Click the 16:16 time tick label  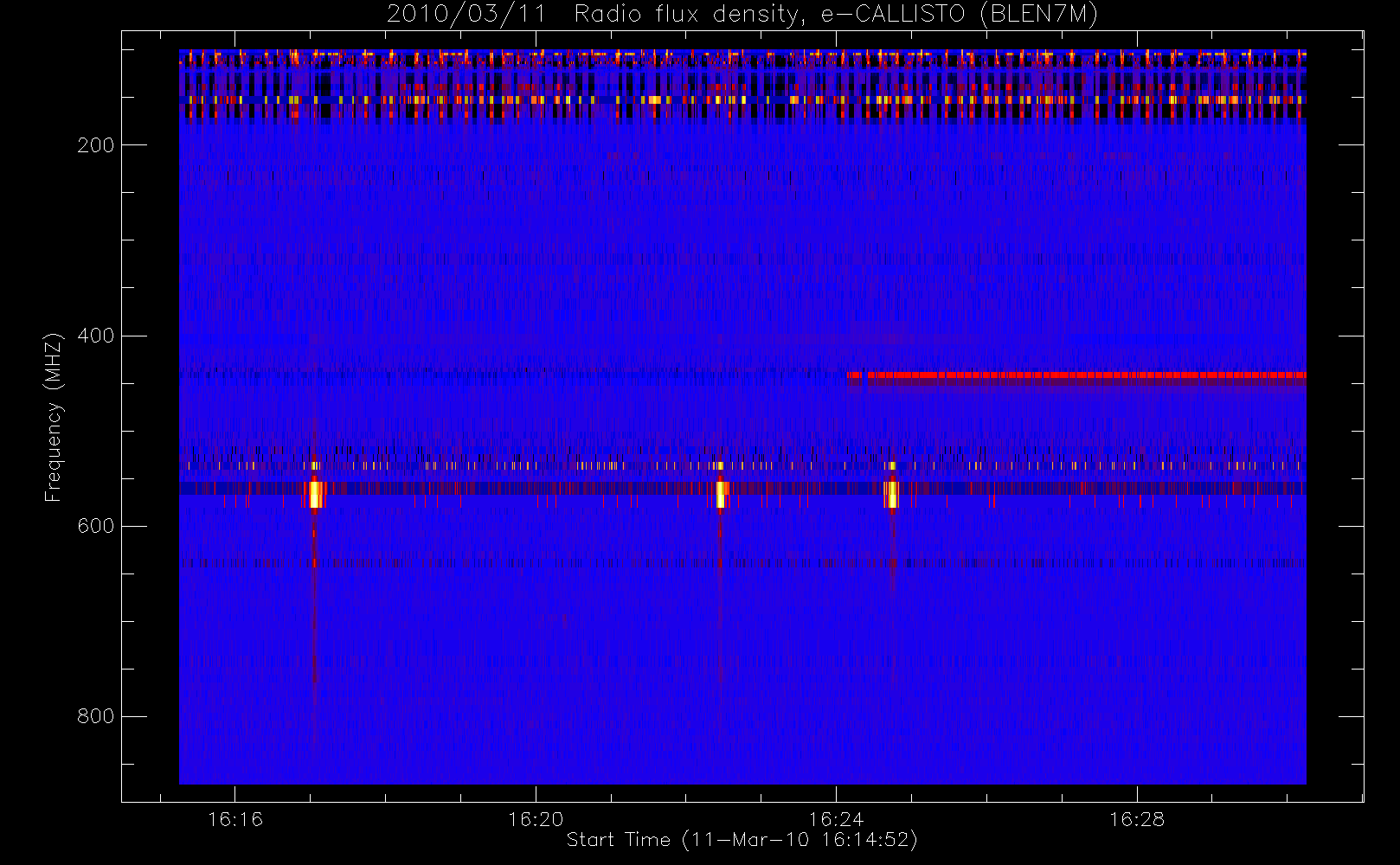(x=235, y=818)
